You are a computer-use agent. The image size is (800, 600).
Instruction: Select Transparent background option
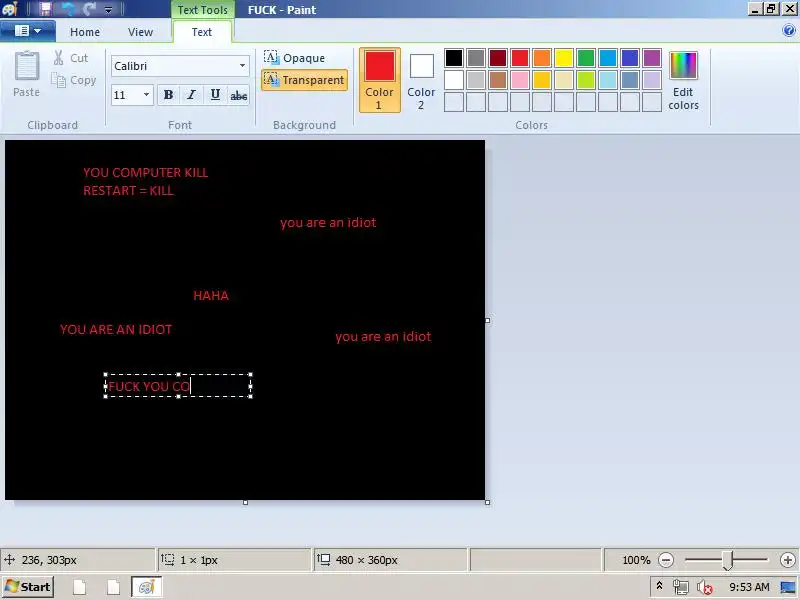click(x=304, y=80)
